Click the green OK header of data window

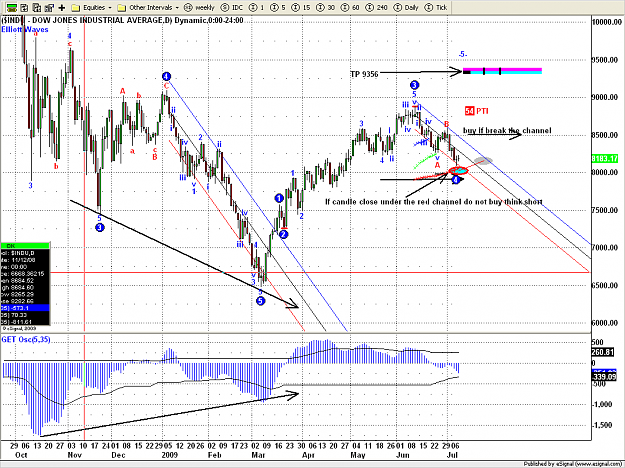[x=25, y=246]
